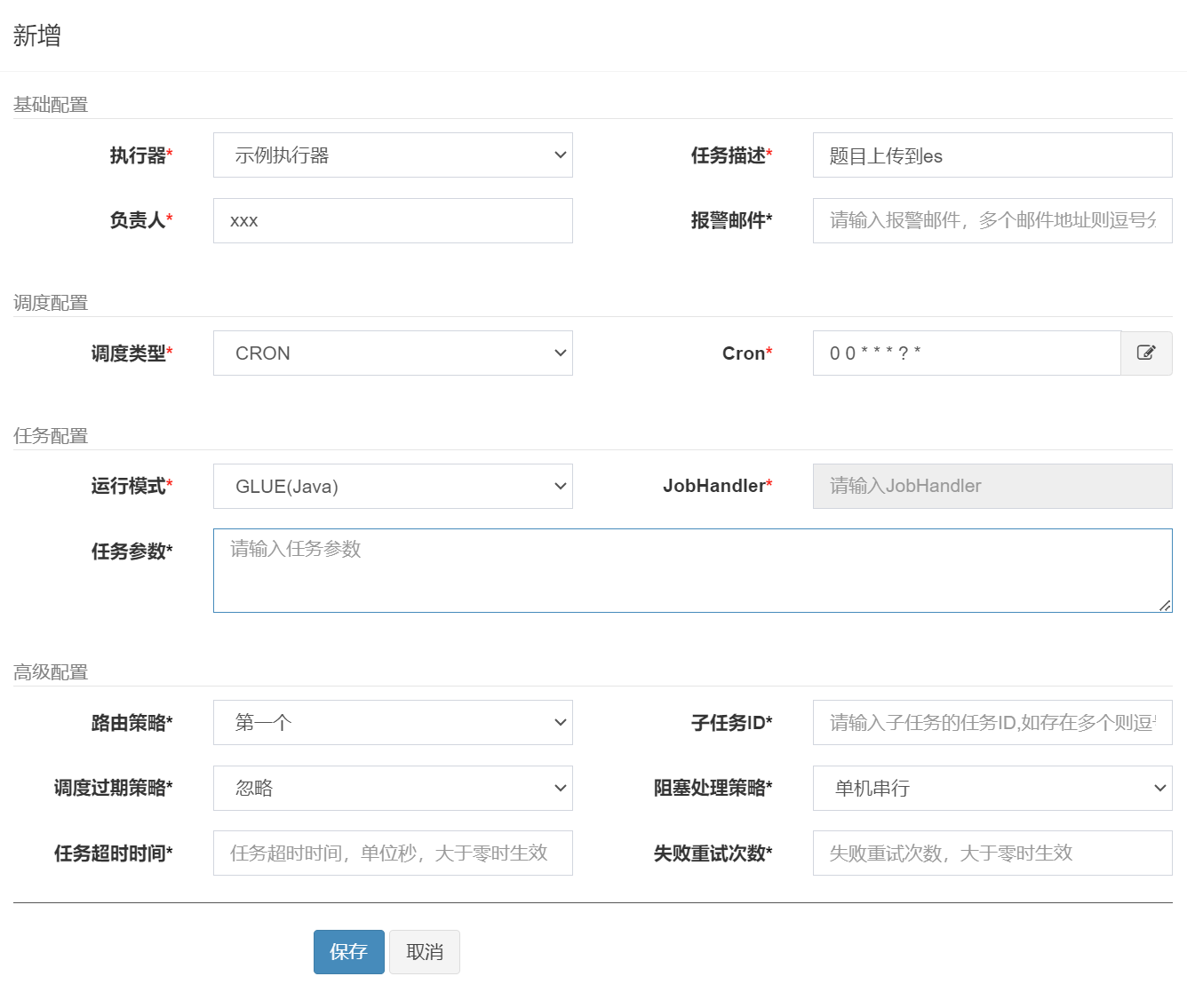Screen dimensions: 1187x1008
Task: Focus the 任务描述 input field
Action: pyautogui.click(x=992, y=155)
